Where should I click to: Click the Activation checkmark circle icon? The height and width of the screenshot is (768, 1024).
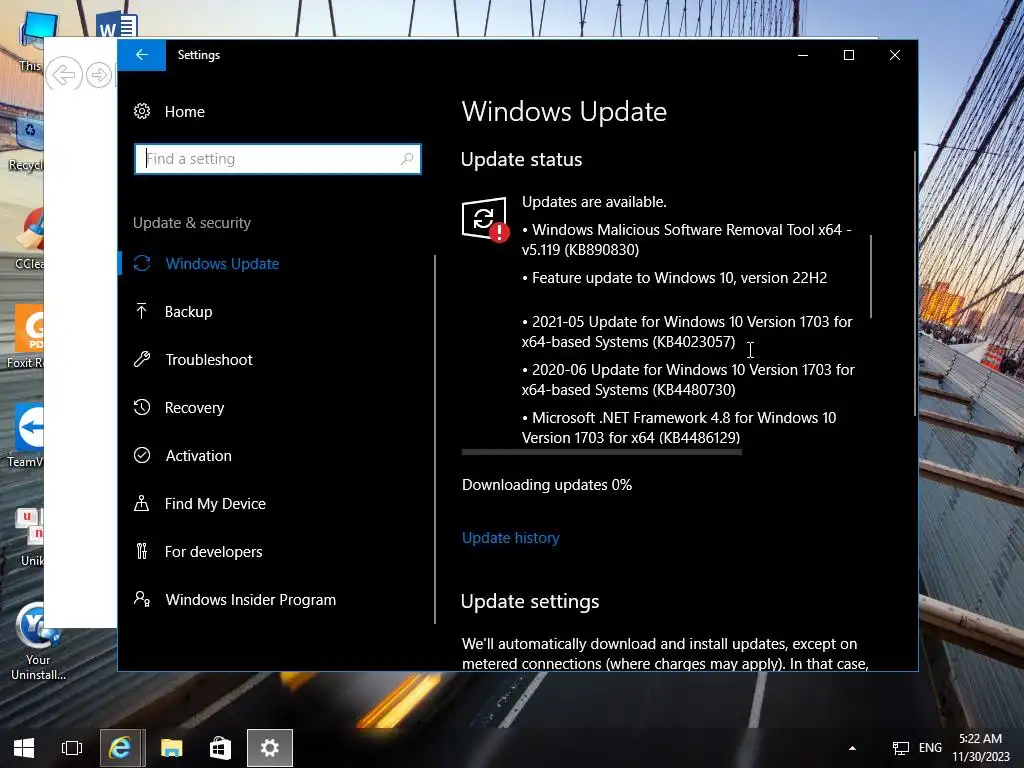coord(142,455)
